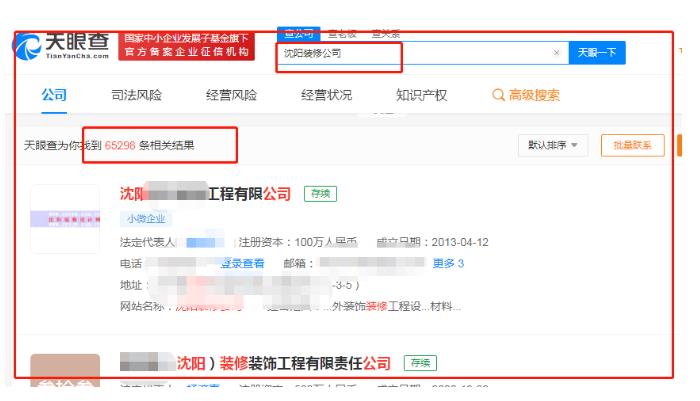Click 存续 tag of second company
Screen dimensions: 700x401
click(420, 363)
